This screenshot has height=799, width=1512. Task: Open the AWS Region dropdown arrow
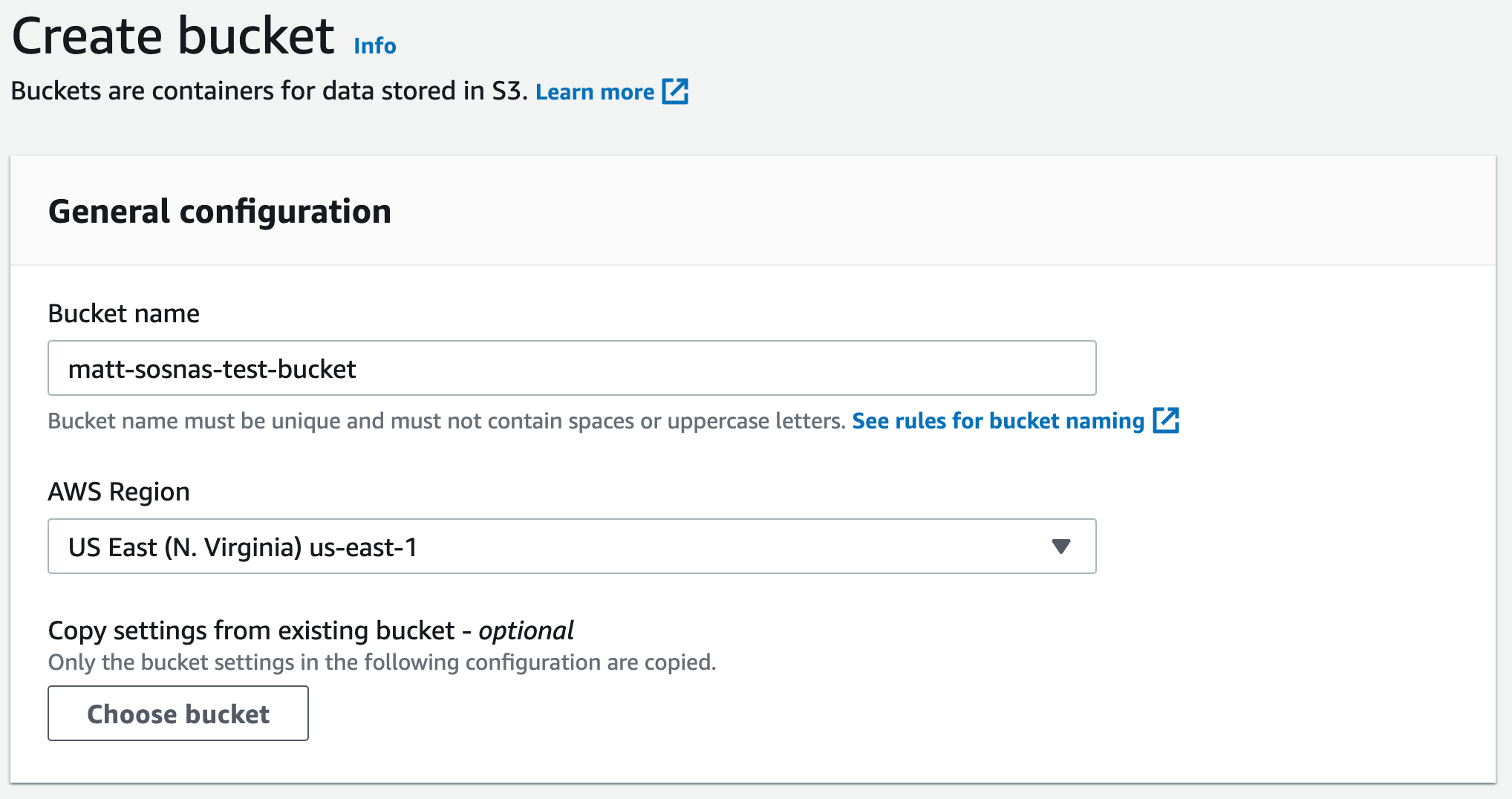(1061, 547)
